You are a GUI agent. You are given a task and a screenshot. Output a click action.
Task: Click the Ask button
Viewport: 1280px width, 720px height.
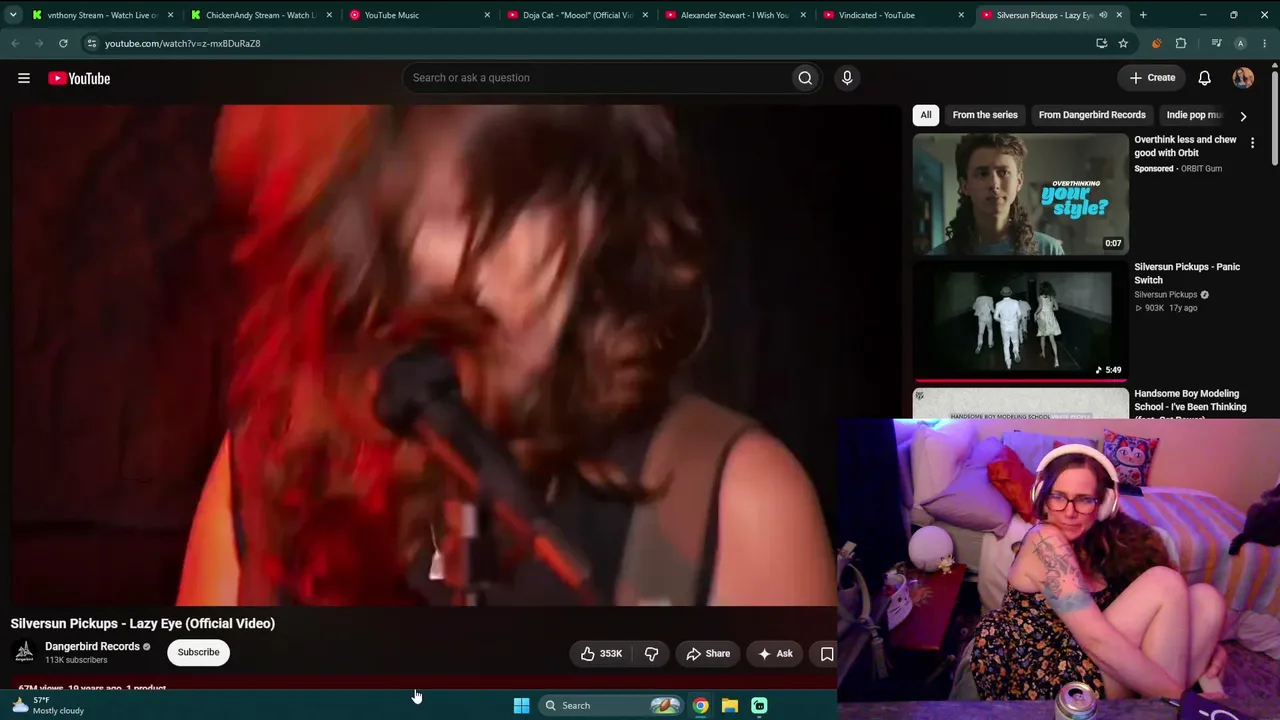(x=775, y=654)
